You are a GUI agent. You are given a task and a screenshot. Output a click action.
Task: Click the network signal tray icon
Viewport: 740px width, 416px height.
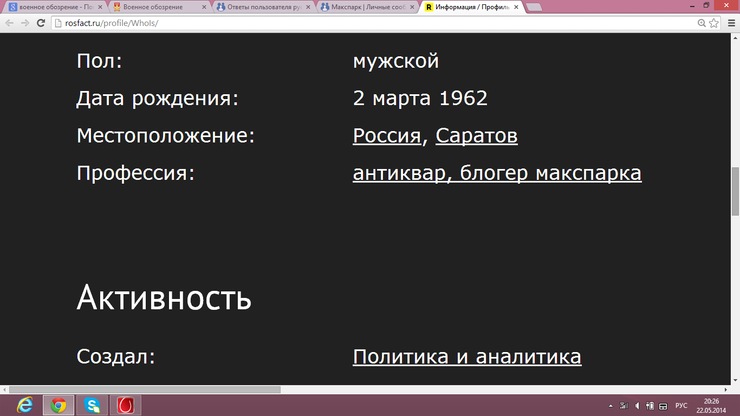coord(624,406)
